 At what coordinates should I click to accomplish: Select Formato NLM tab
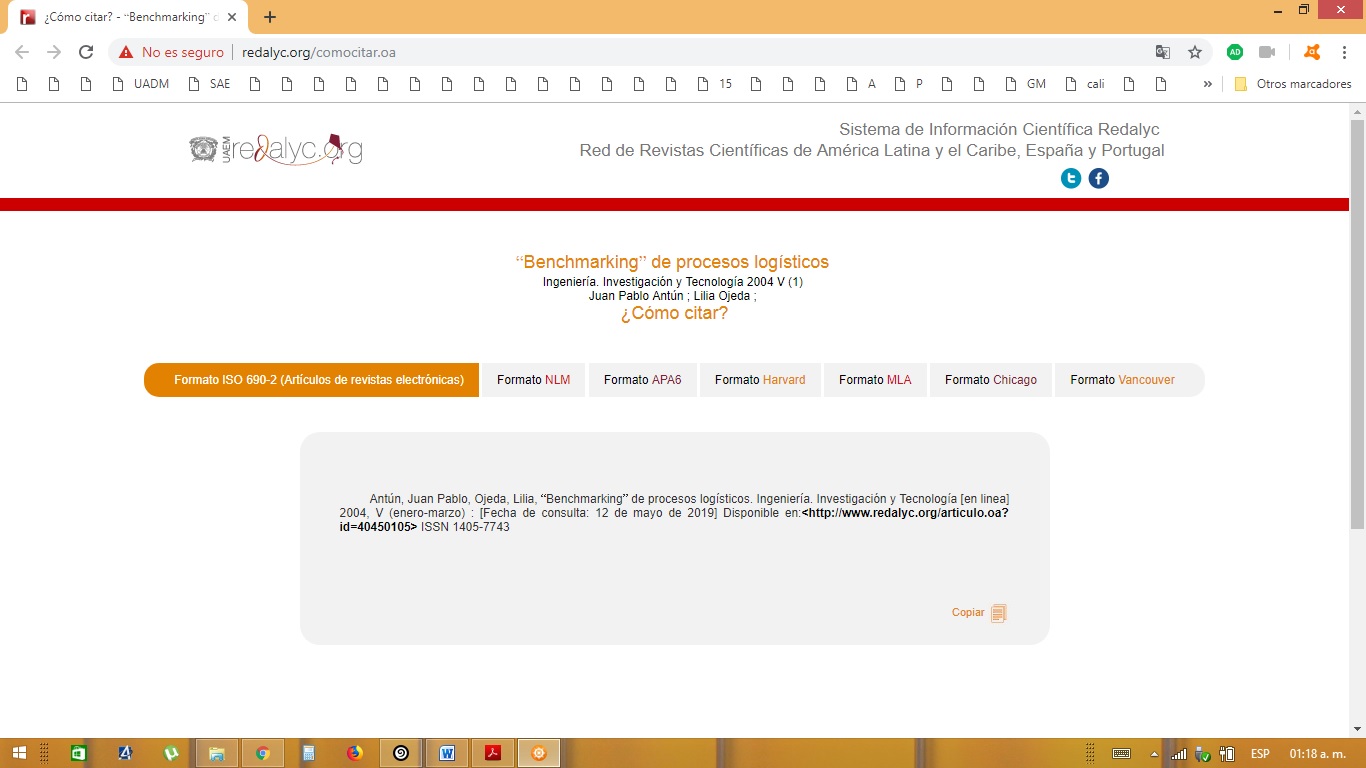tap(533, 380)
